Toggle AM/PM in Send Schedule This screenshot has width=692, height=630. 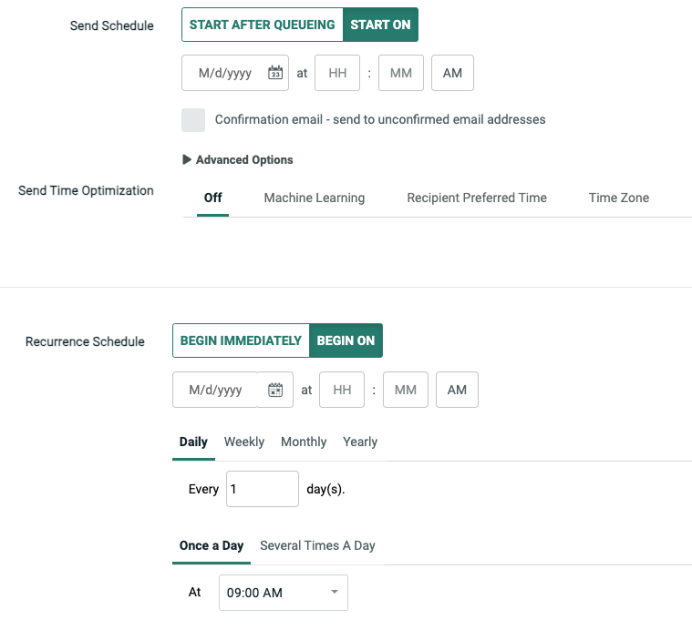(453, 73)
